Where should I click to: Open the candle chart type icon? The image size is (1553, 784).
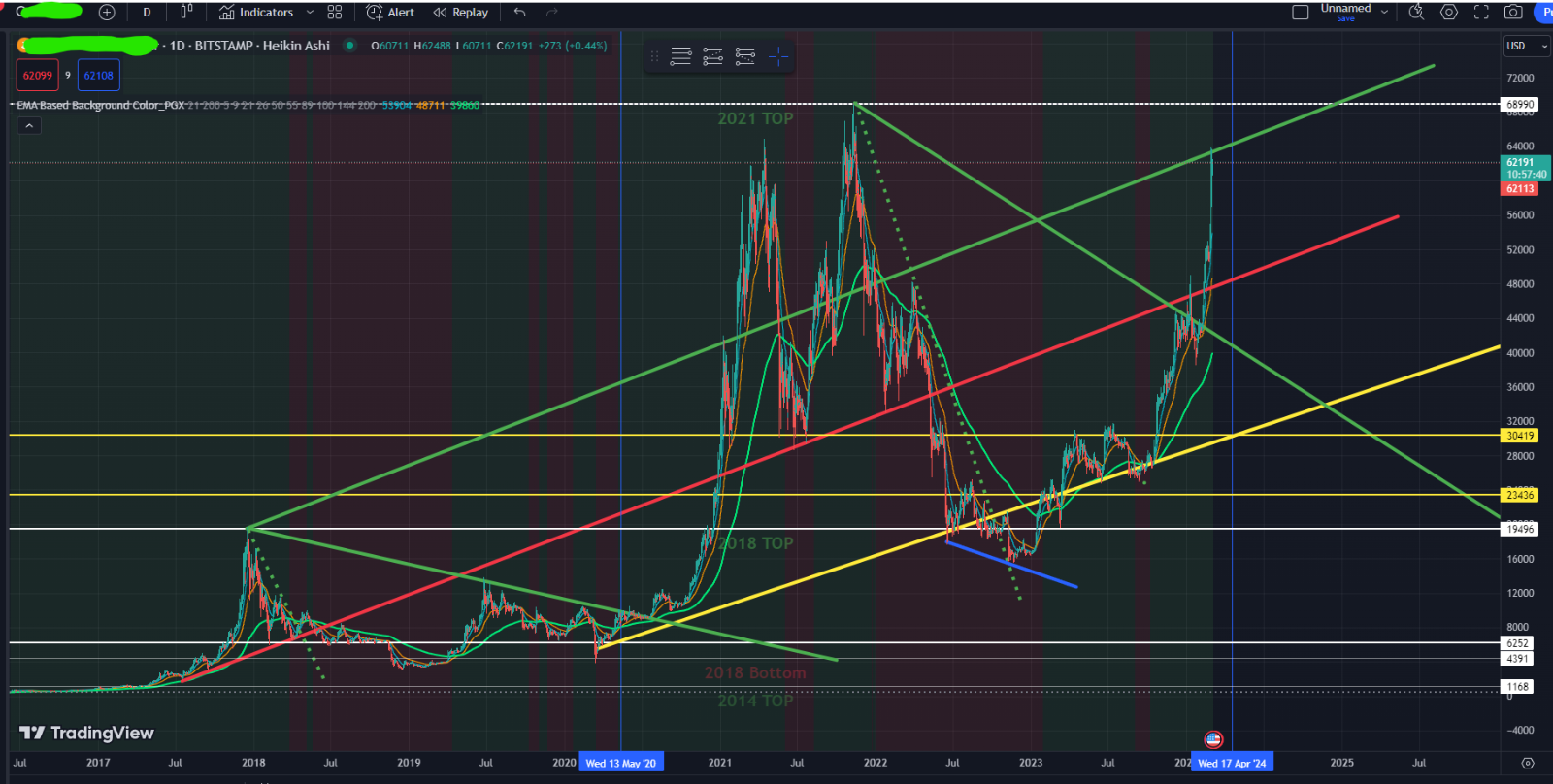coord(186,12)
